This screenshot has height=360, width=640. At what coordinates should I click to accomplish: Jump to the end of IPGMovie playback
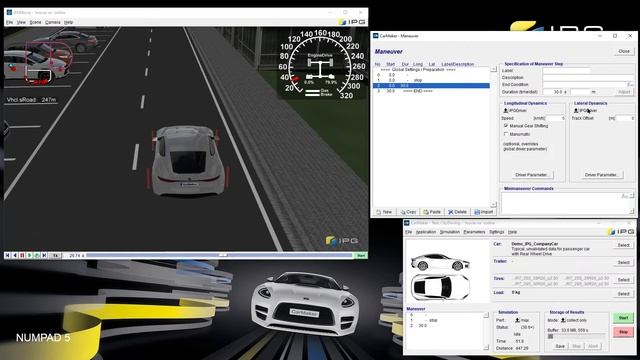[44, 256]
